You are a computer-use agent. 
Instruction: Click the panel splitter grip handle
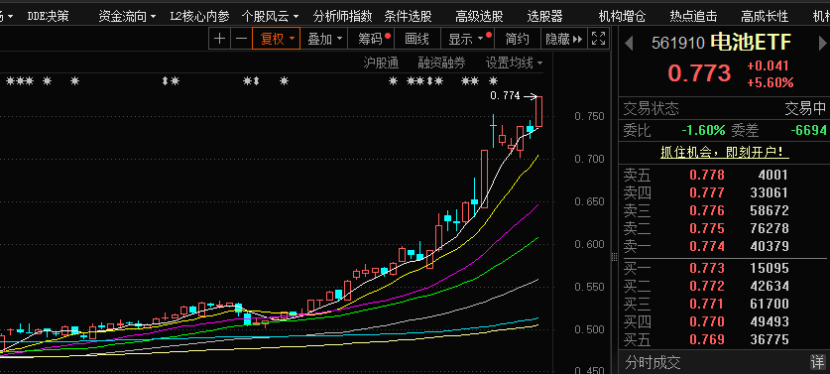coord(615,257)
